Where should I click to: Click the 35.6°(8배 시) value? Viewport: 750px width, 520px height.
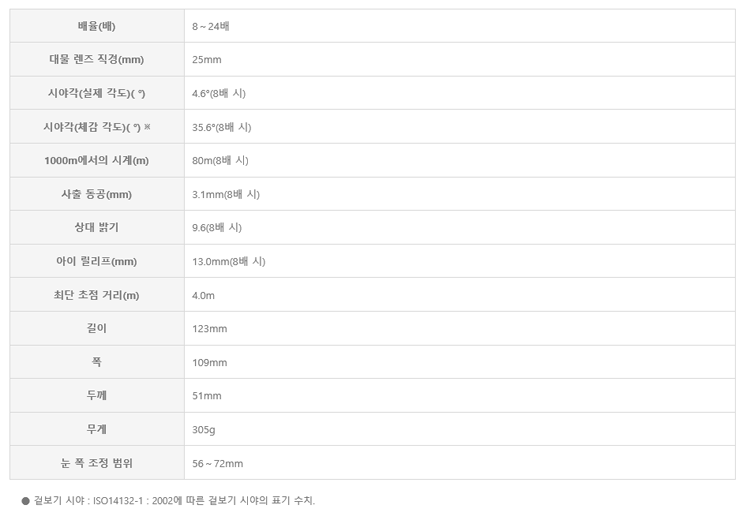(x=221, y=127)
